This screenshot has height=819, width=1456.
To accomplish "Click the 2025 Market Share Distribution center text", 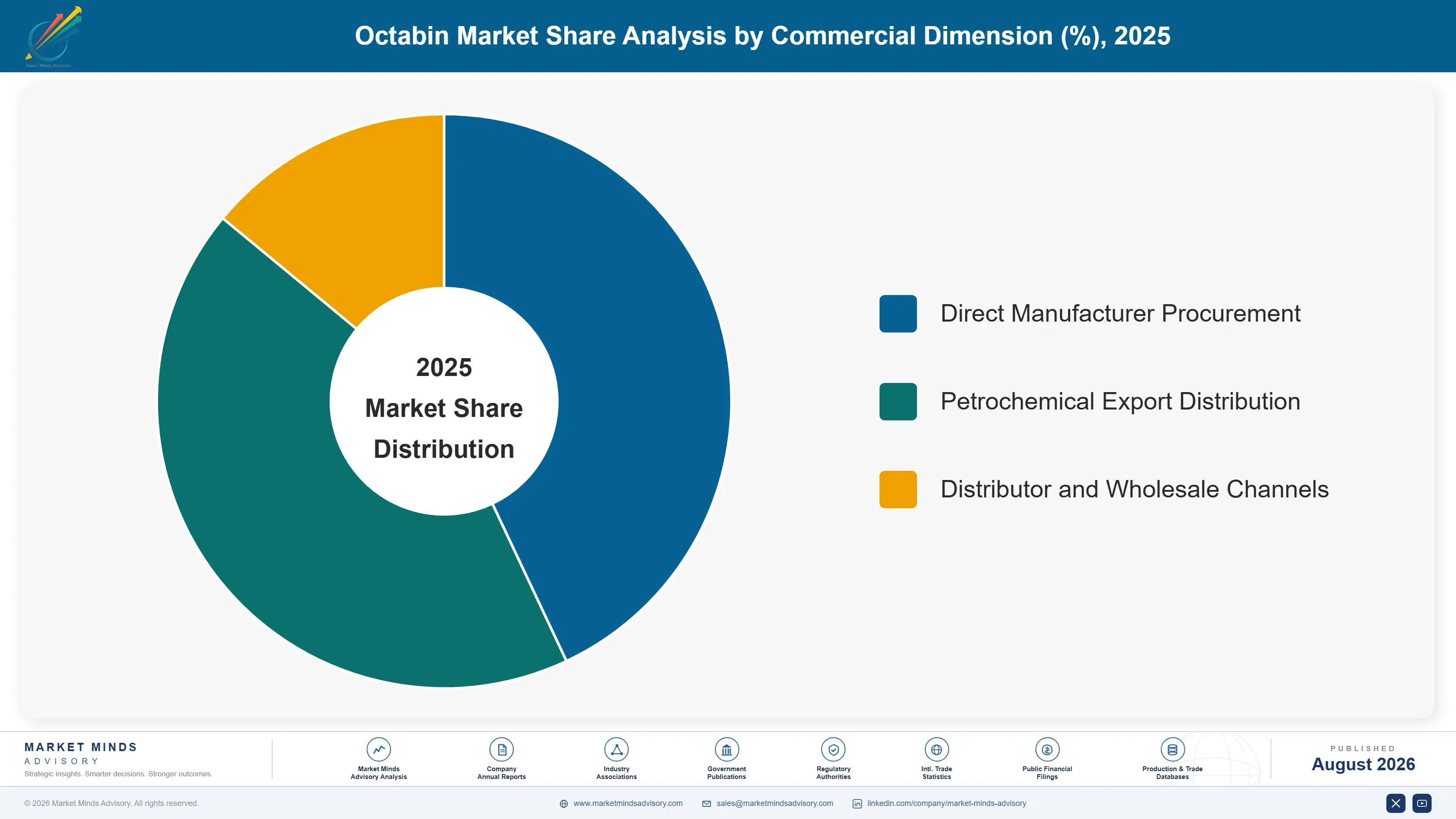I will [444, 408].
